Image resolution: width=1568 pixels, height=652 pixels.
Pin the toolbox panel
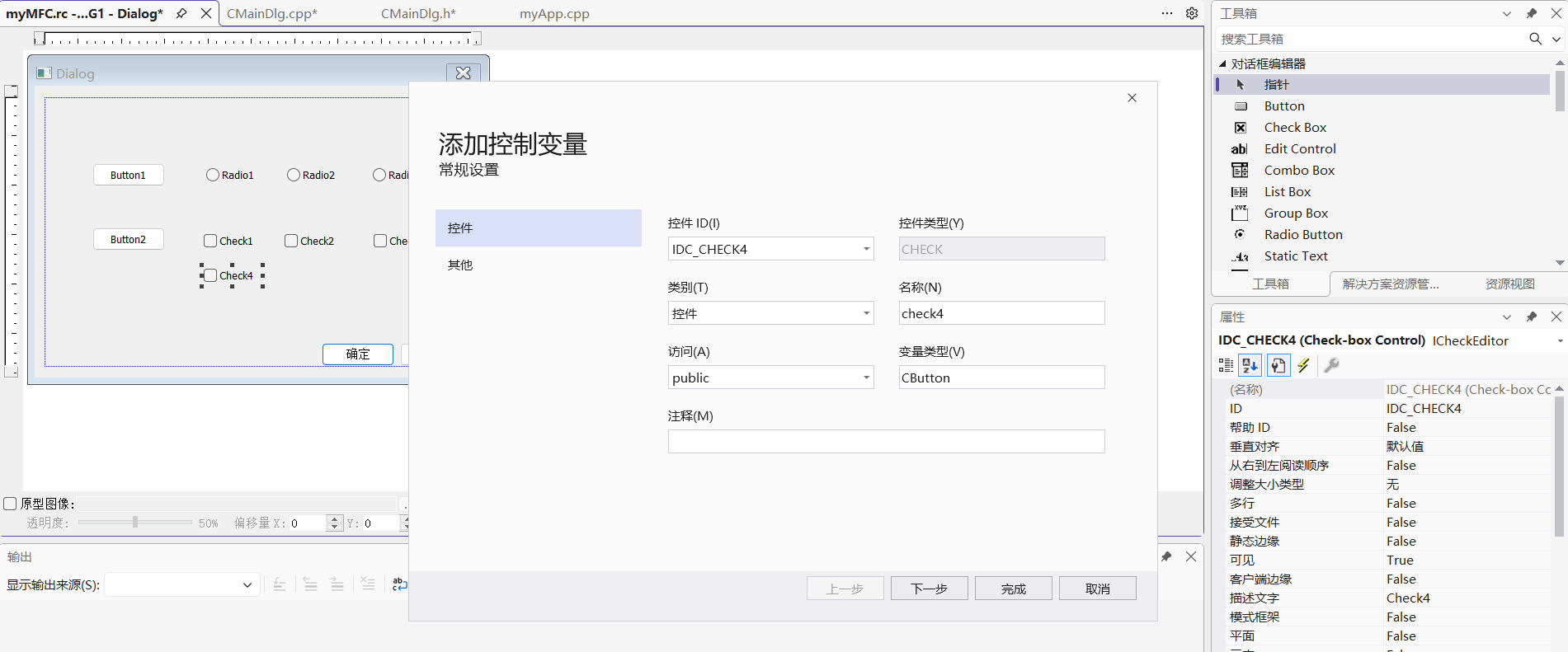tap(1532, 13)
